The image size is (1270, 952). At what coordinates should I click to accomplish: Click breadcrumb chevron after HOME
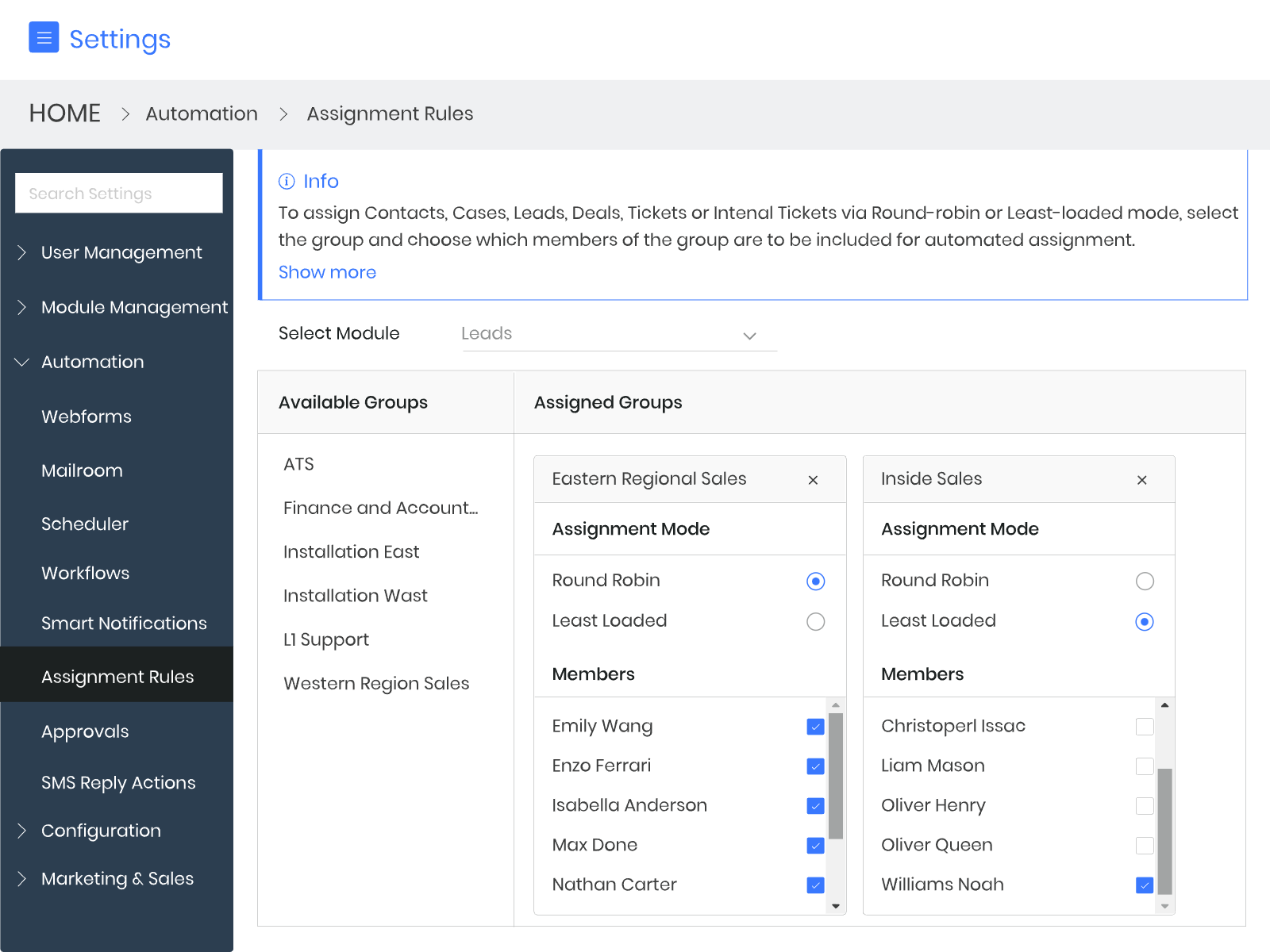pos(125,114)
